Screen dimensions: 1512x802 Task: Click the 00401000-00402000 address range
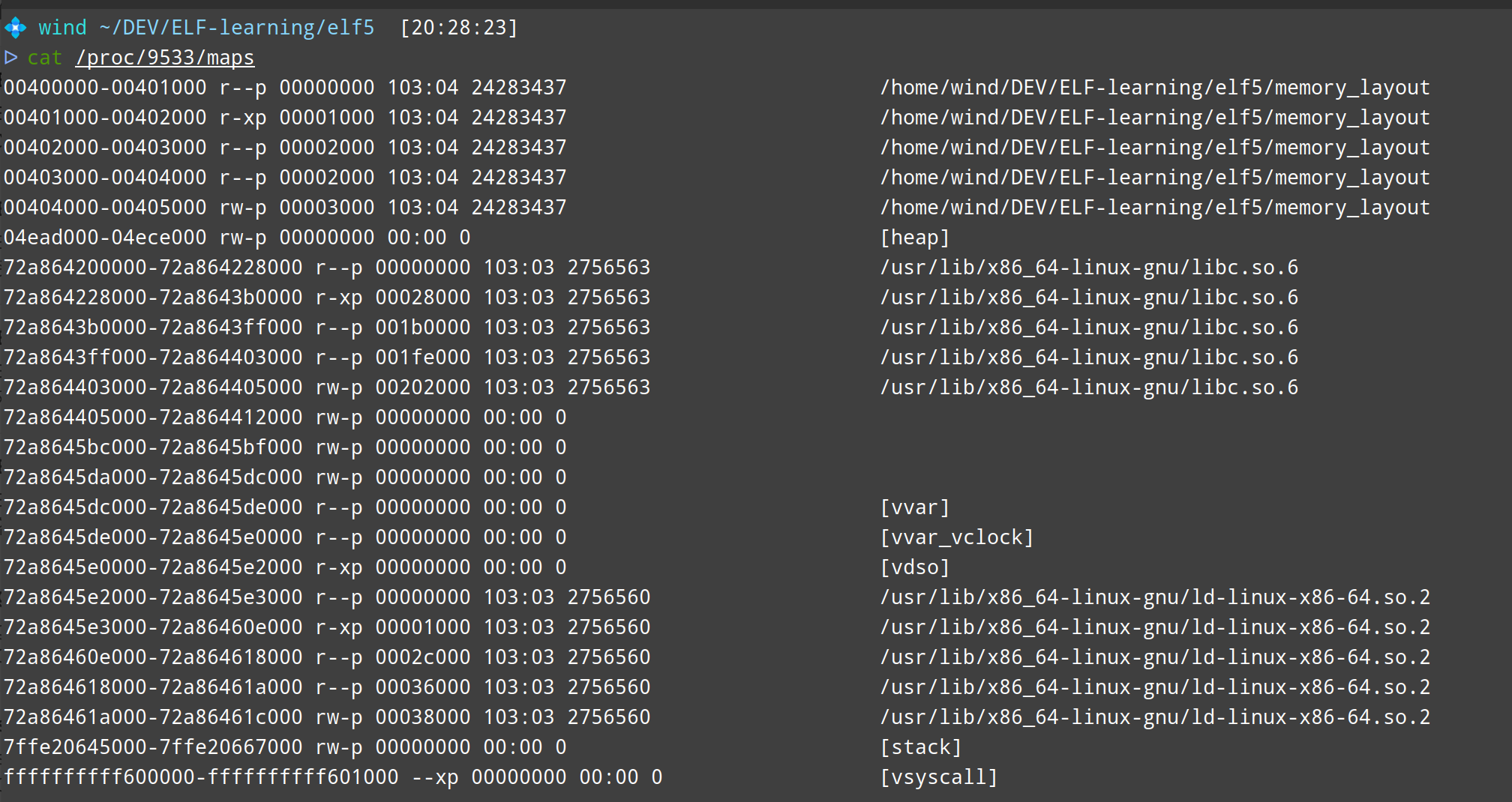105,118
